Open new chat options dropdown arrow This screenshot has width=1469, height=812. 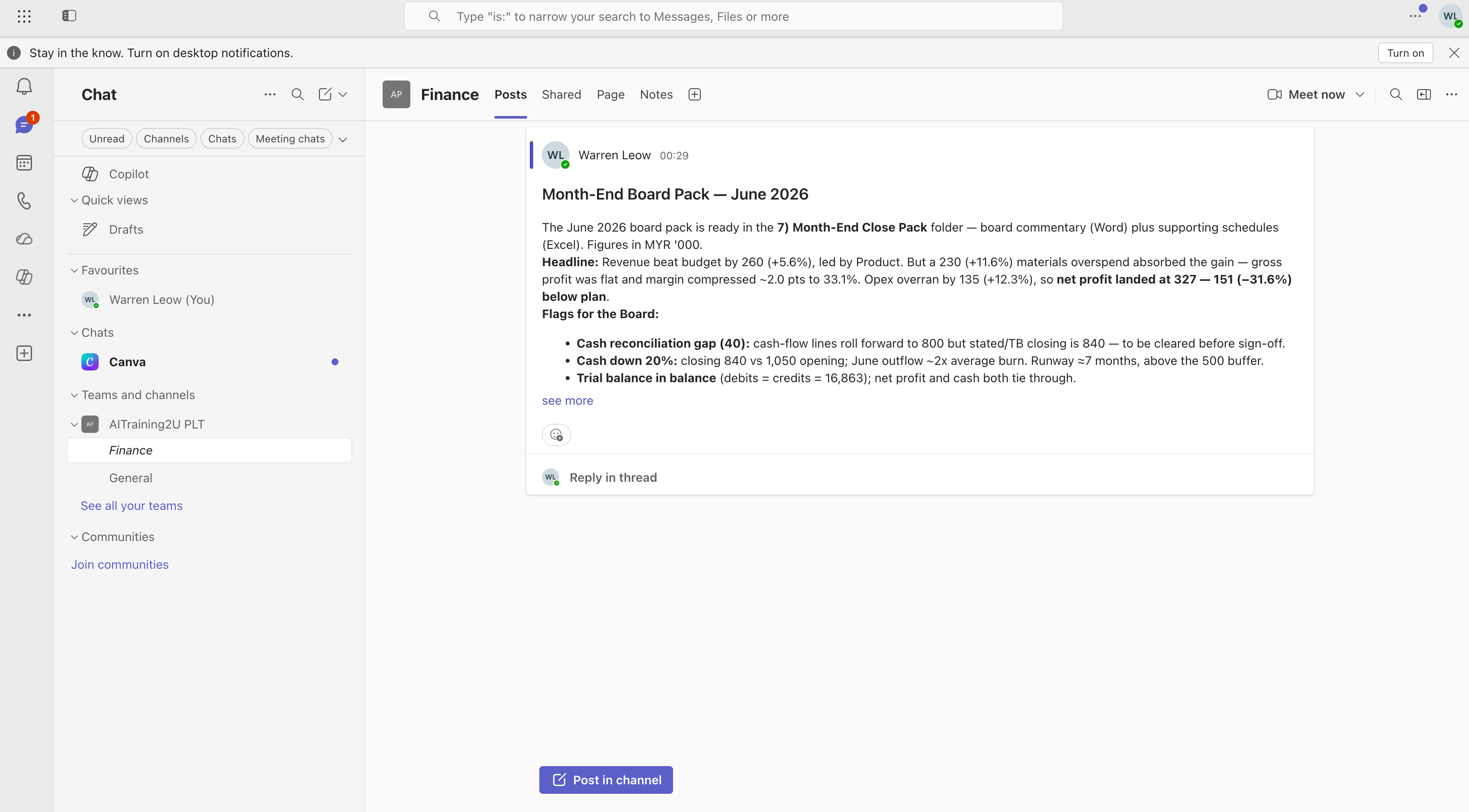343,94
